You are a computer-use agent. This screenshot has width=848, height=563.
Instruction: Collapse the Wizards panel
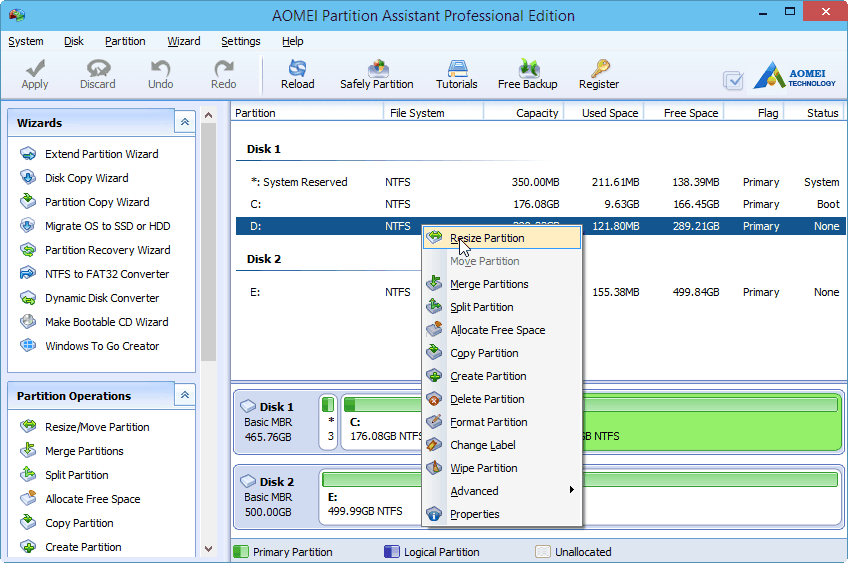pos(184,122)
